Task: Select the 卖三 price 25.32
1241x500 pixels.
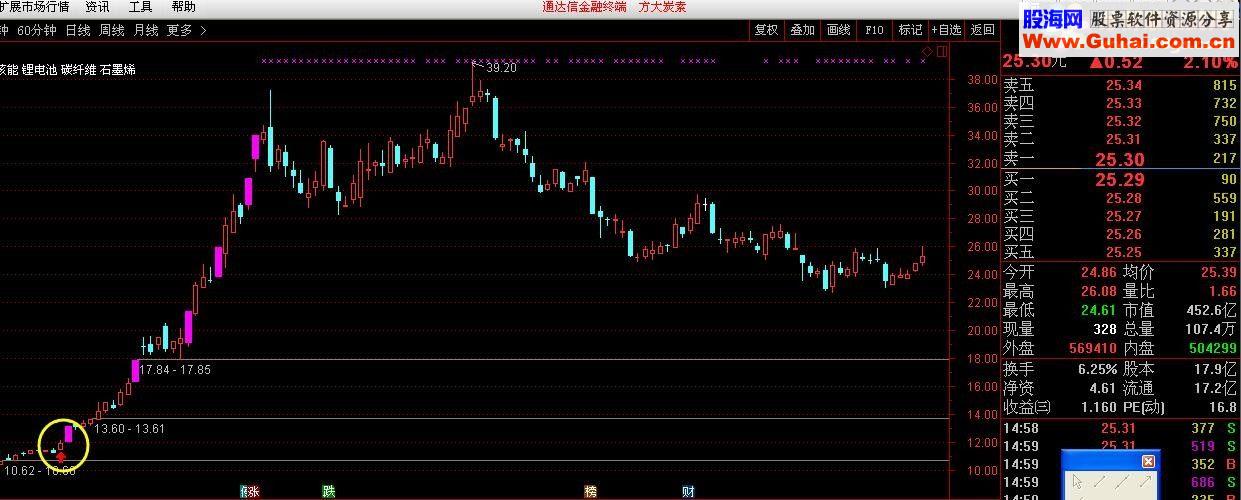Action: (1123, 121)
